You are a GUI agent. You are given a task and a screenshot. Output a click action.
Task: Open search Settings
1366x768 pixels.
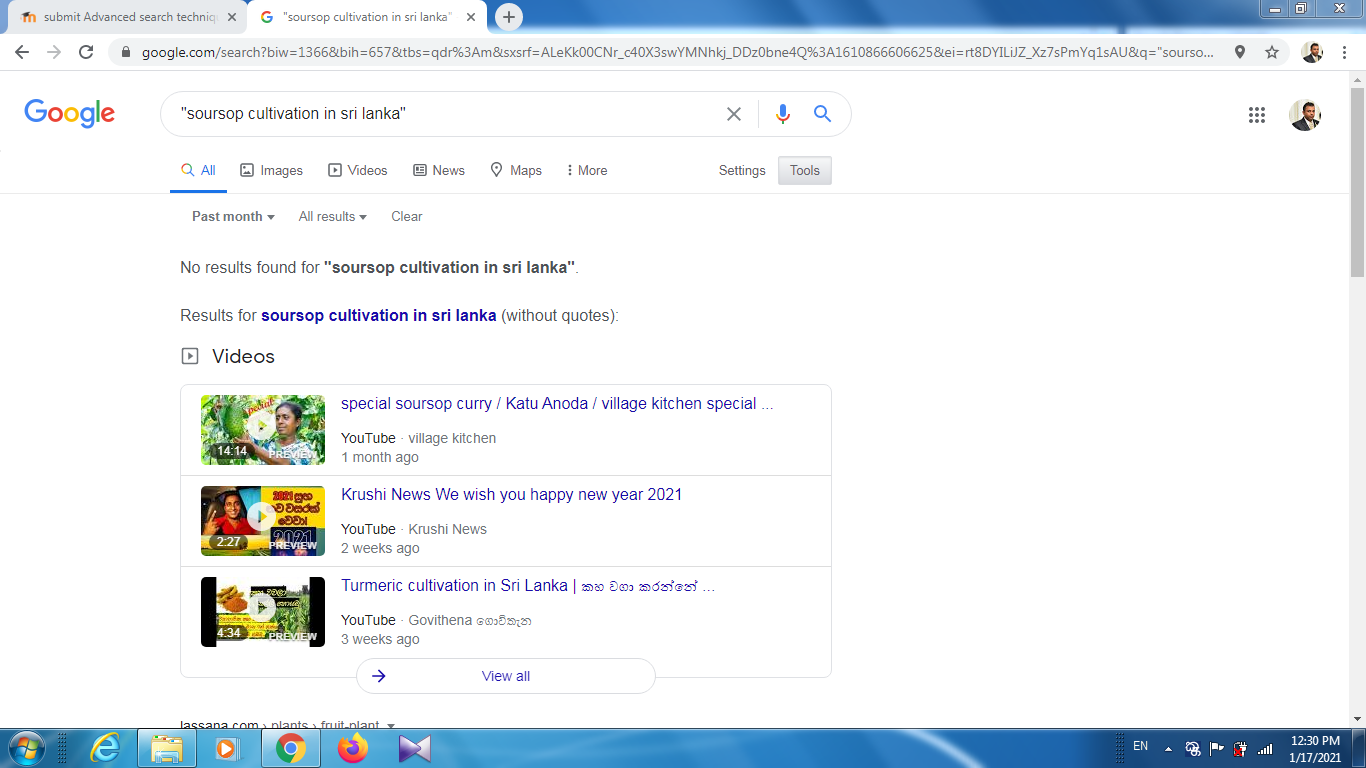pos(742,171)
